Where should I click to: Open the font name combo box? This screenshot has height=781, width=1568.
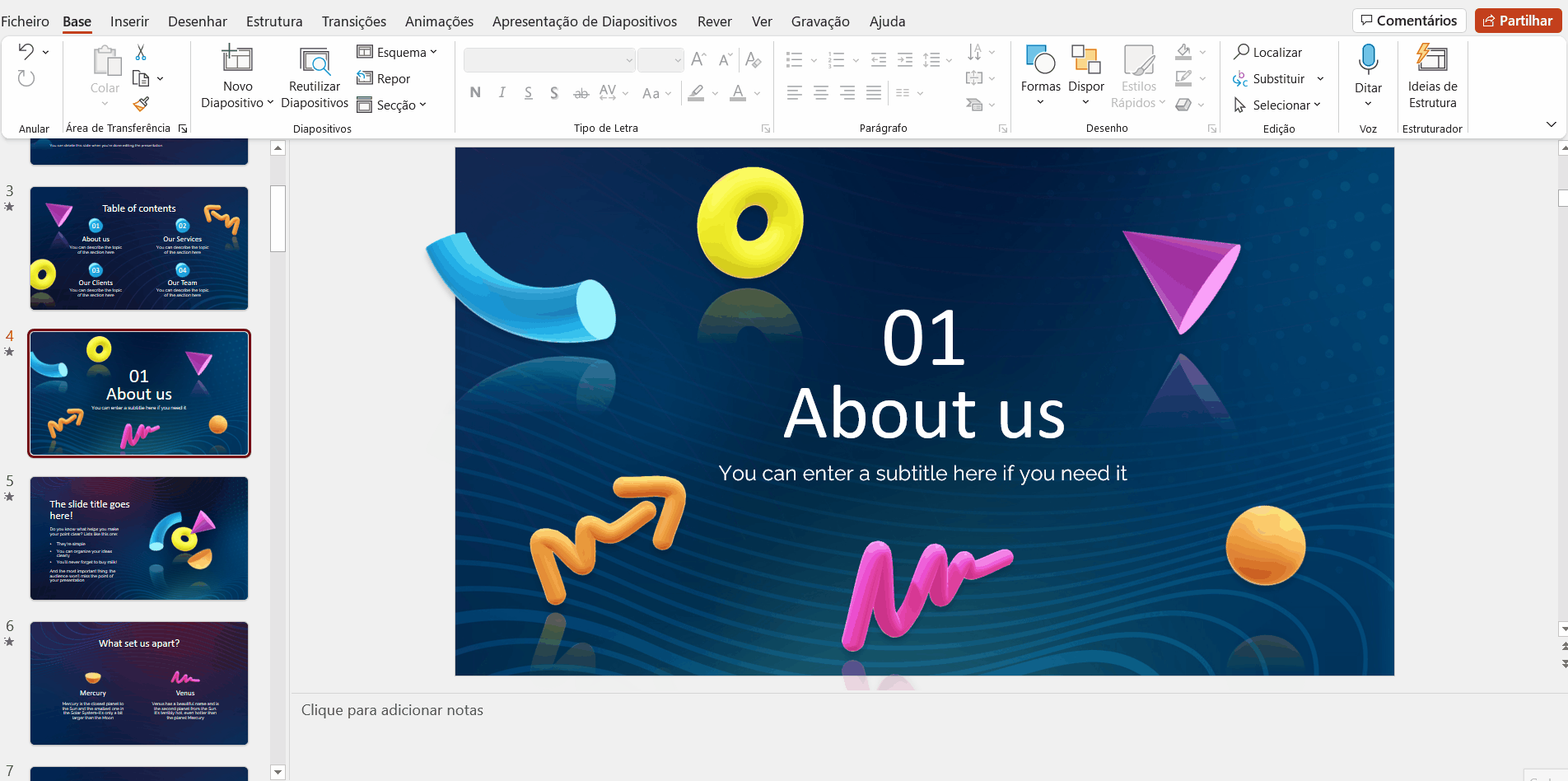549,60
